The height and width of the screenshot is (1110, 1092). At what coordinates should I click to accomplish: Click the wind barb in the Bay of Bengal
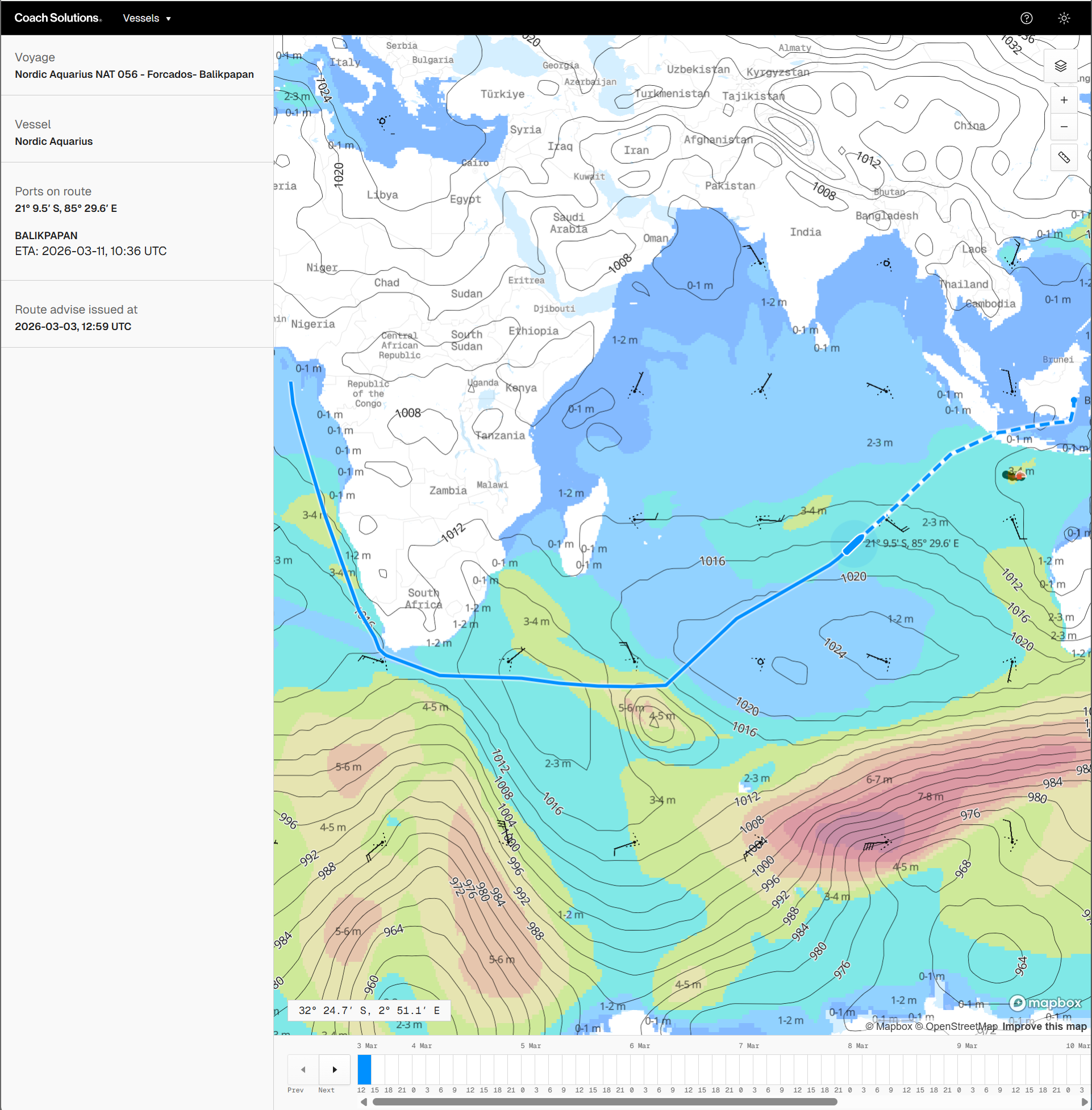(x=886, y=264)
